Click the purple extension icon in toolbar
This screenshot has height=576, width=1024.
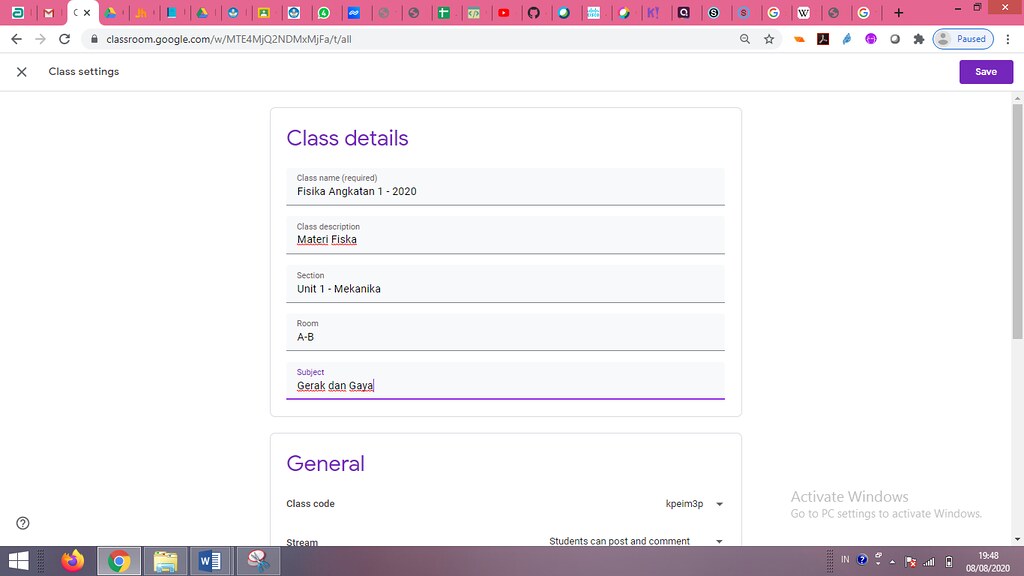[x=871, y=39]
